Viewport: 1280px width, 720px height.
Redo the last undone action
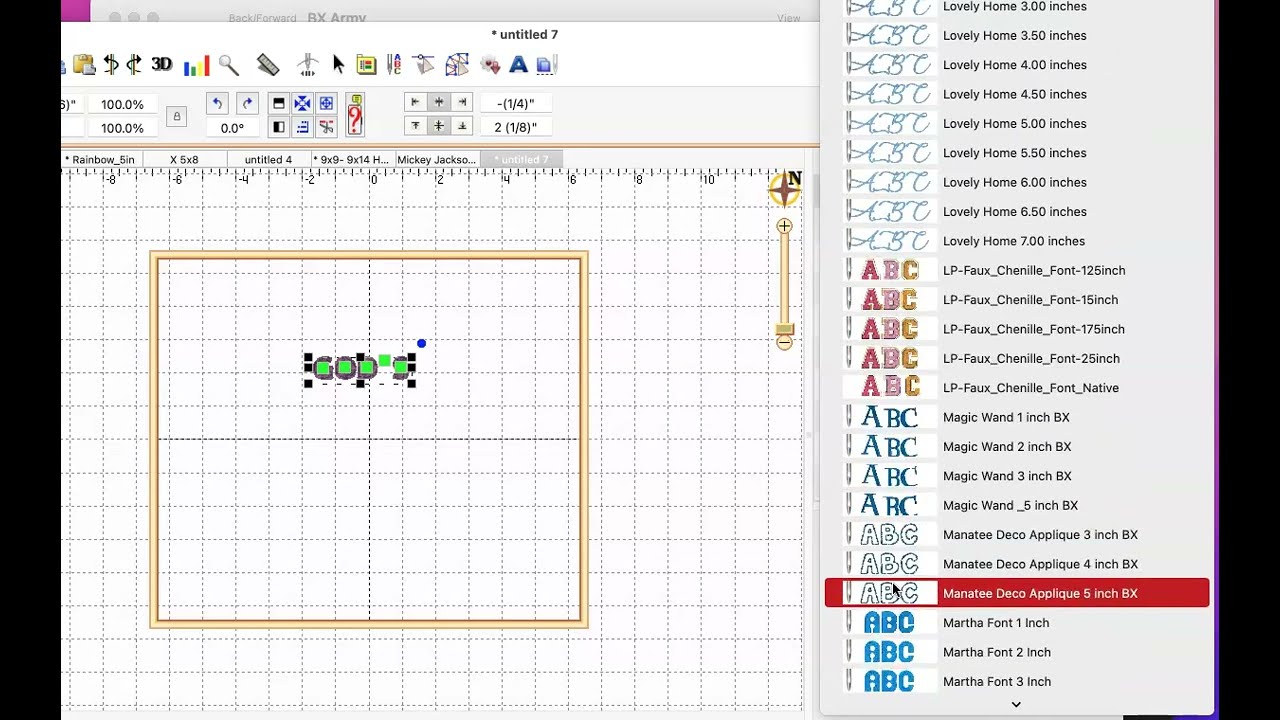click(247, 102)
